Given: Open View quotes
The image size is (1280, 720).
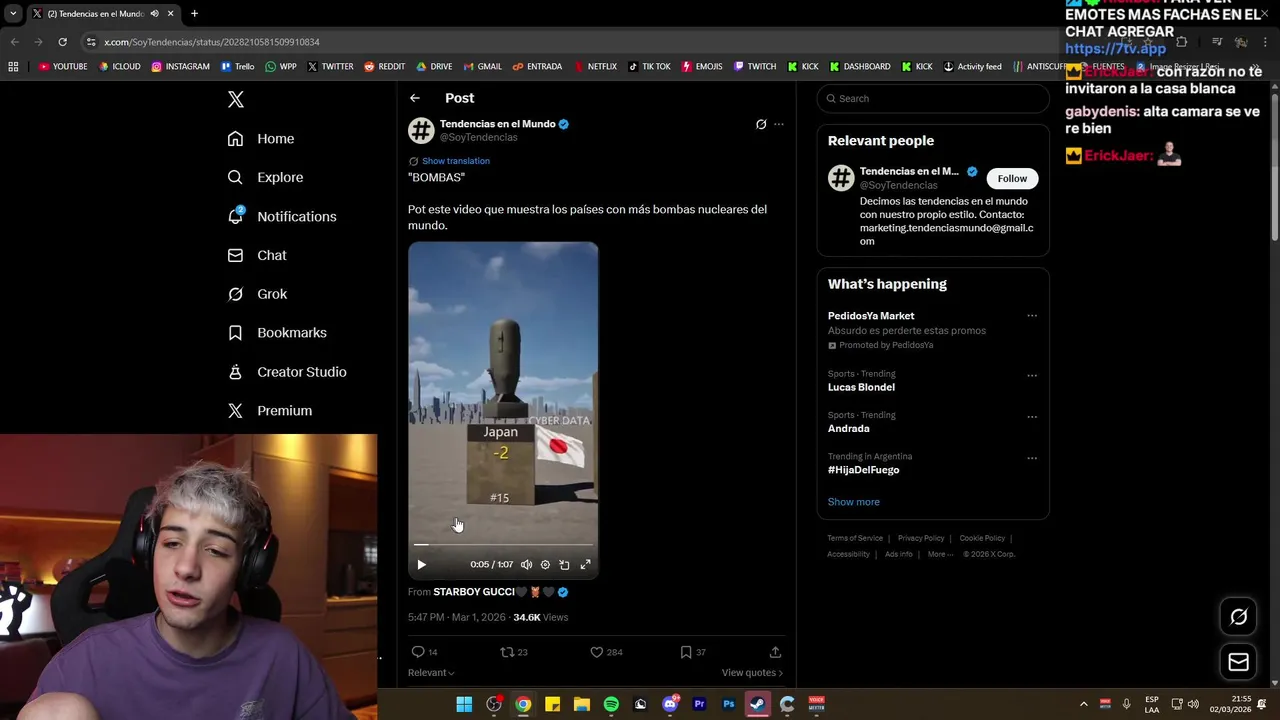Looking at the screenshot, I should (x=752, y=673).
